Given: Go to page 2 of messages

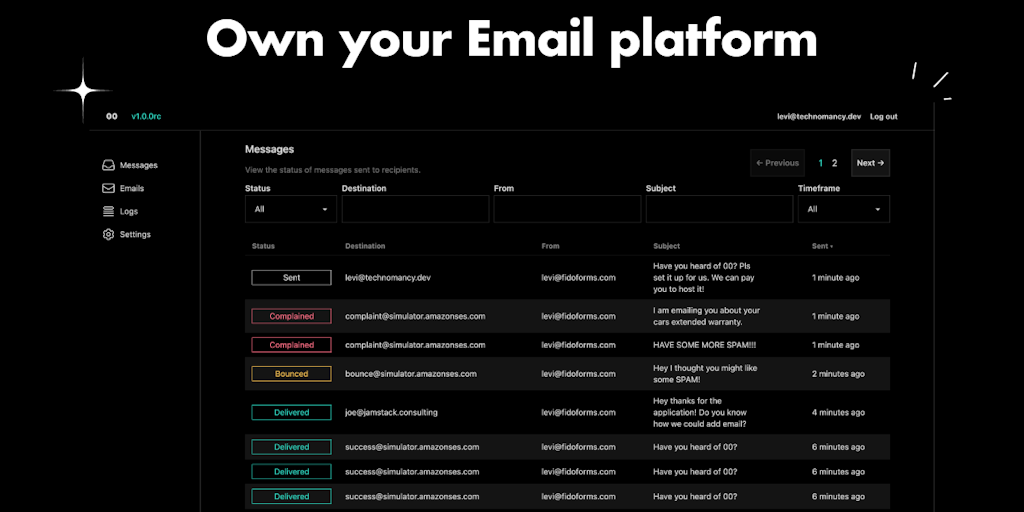Looking at the screenshot, I should [835, 163].
